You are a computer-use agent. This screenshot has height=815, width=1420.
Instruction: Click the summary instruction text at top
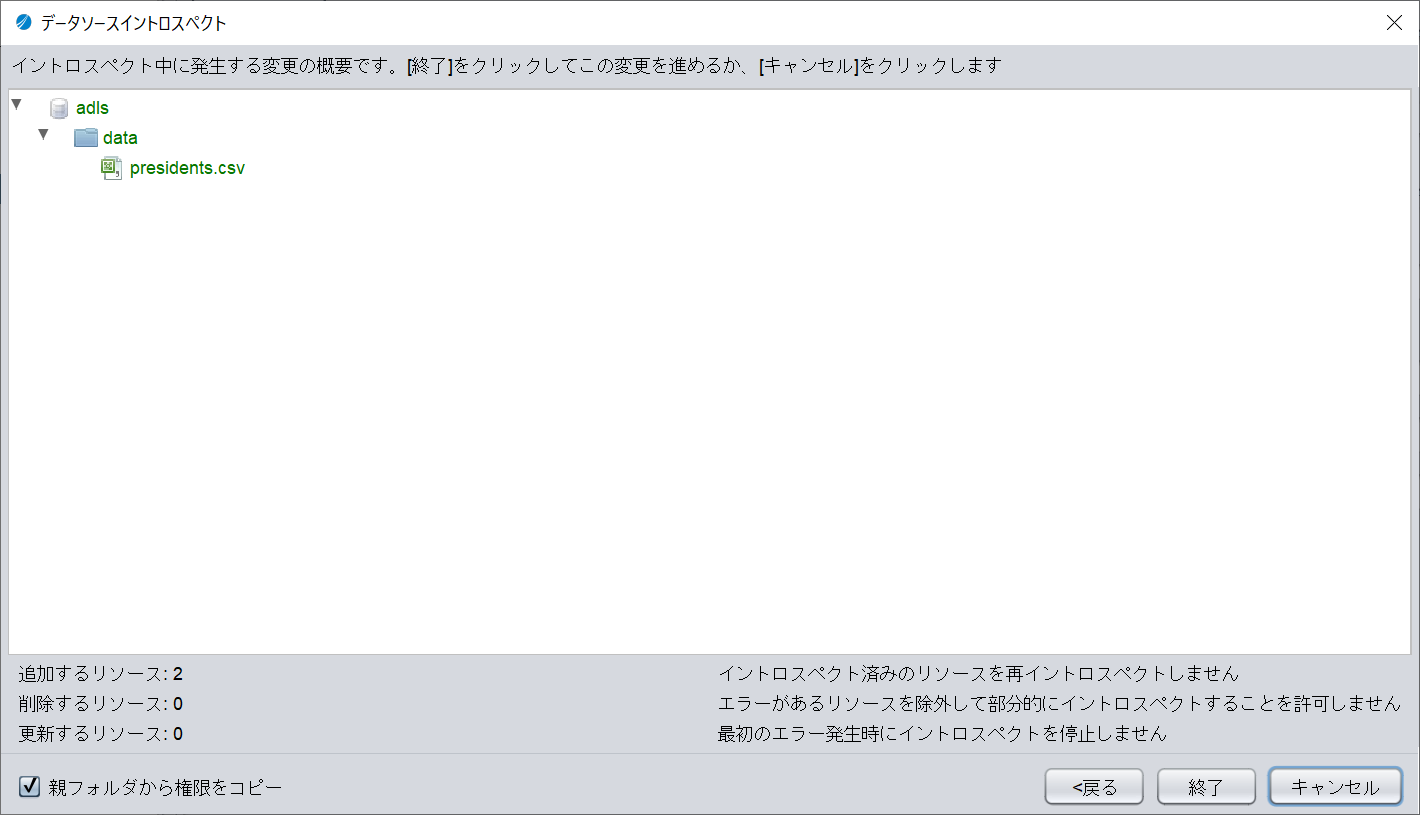[x=506, y=66]
